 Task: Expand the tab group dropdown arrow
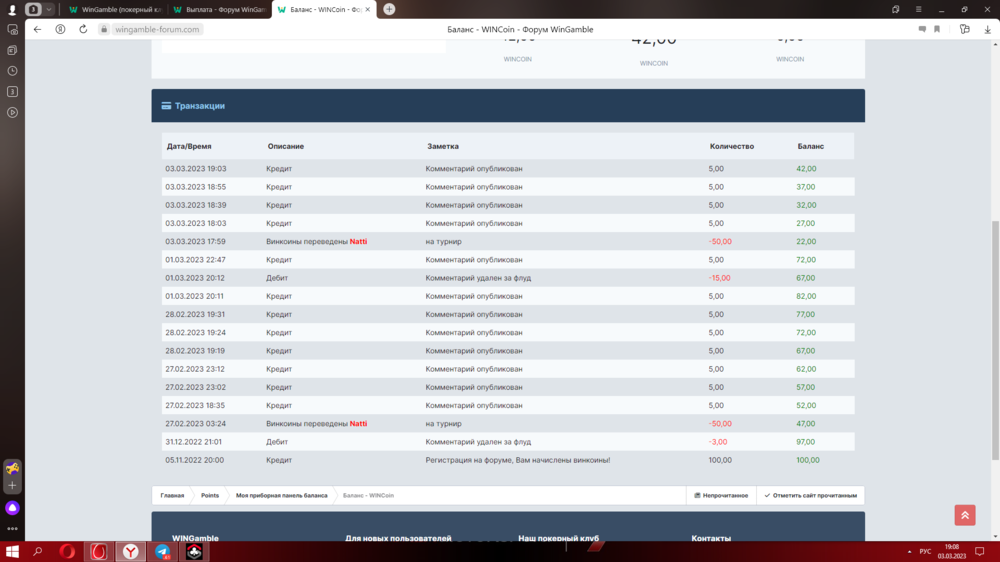[48, 9]
